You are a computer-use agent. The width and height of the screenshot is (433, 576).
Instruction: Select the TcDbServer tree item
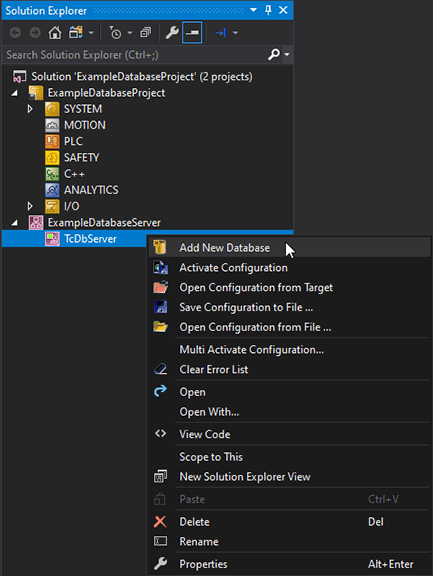tap(90, 239)
